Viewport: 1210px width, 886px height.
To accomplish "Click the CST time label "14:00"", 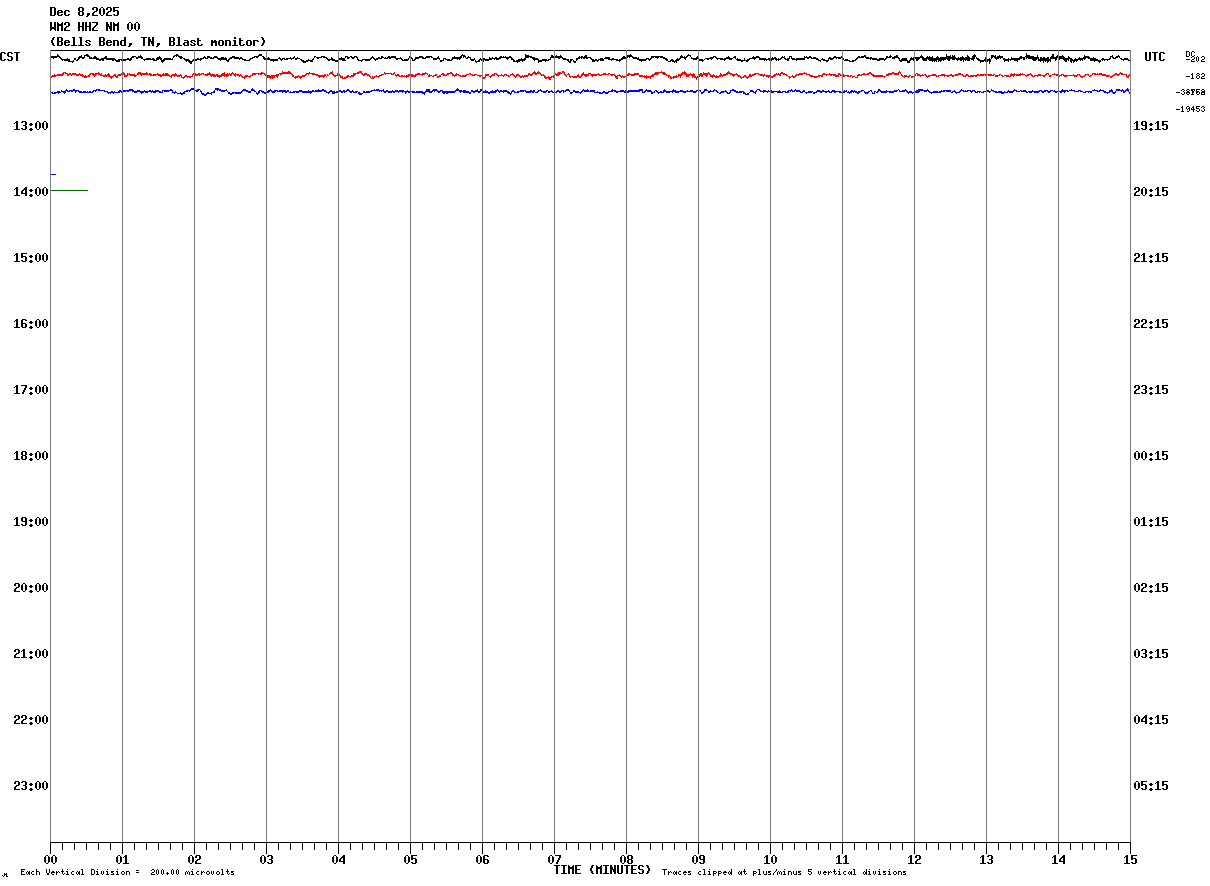I will [x=31, y=191].
